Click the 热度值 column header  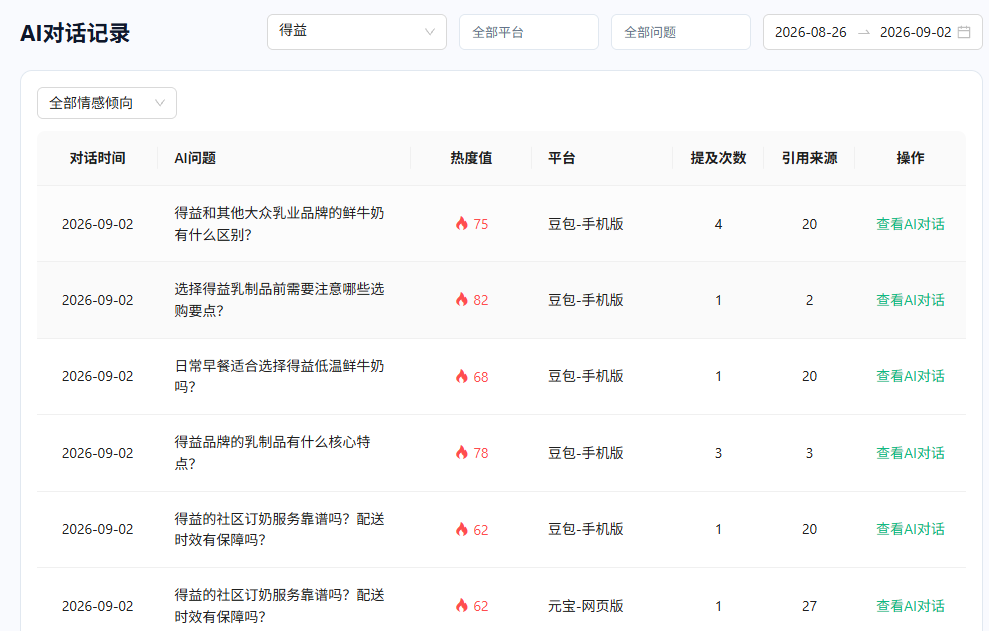click(471, 158)
